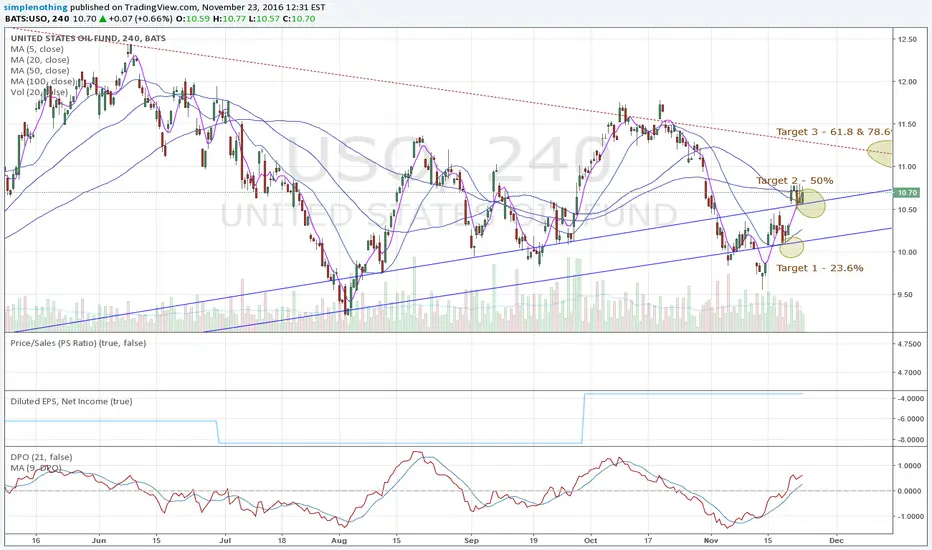Click the Jun label on time axis

click(99, 540)
